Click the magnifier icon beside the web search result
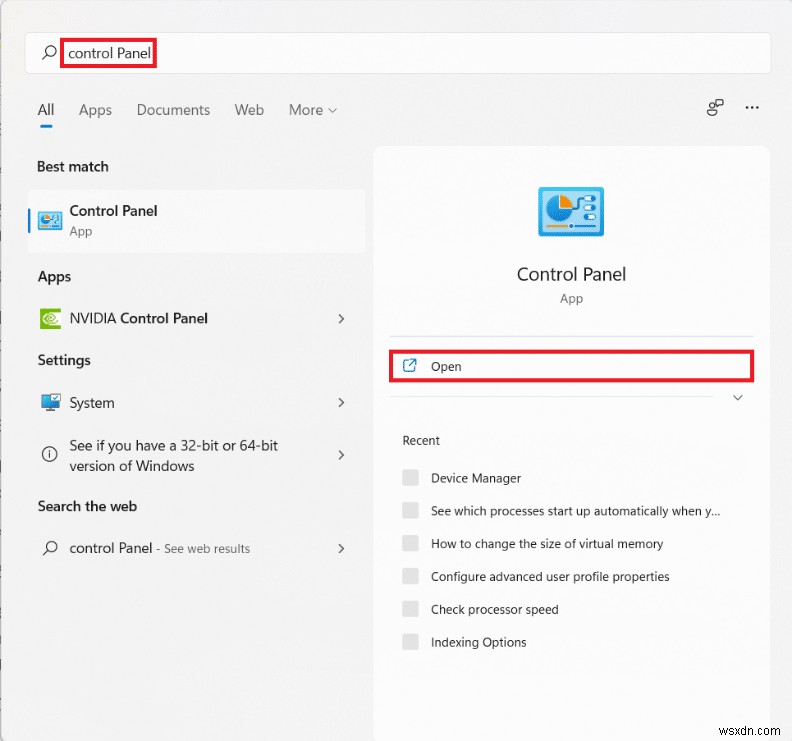792x741 pixels. click(x=50, y=548)
